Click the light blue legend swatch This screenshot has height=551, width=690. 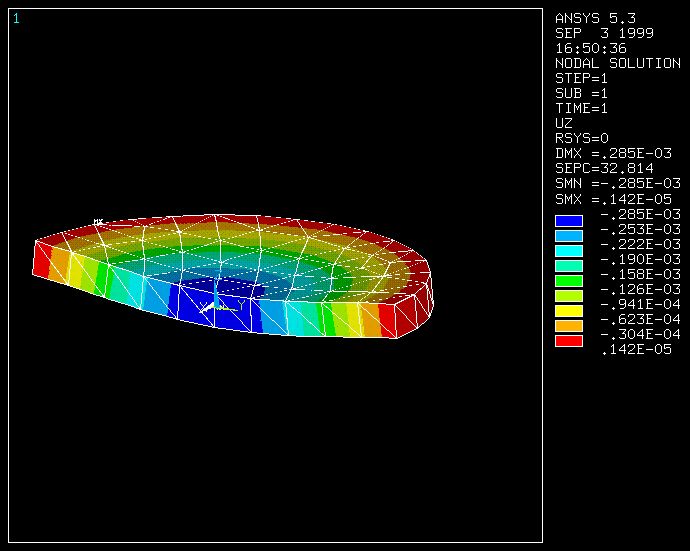click(569, 236)
